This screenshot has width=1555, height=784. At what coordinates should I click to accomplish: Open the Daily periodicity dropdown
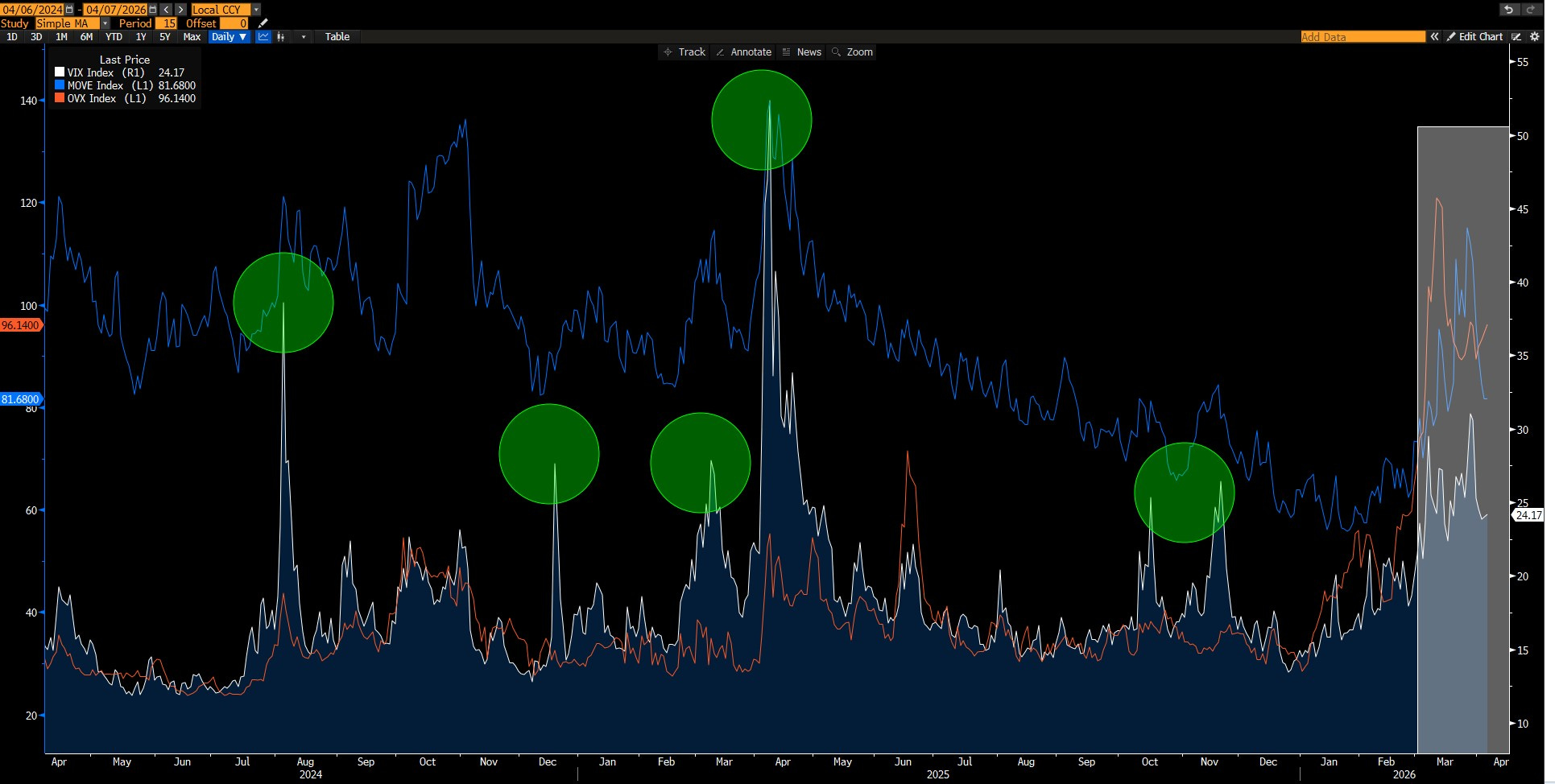pos(229,37)
